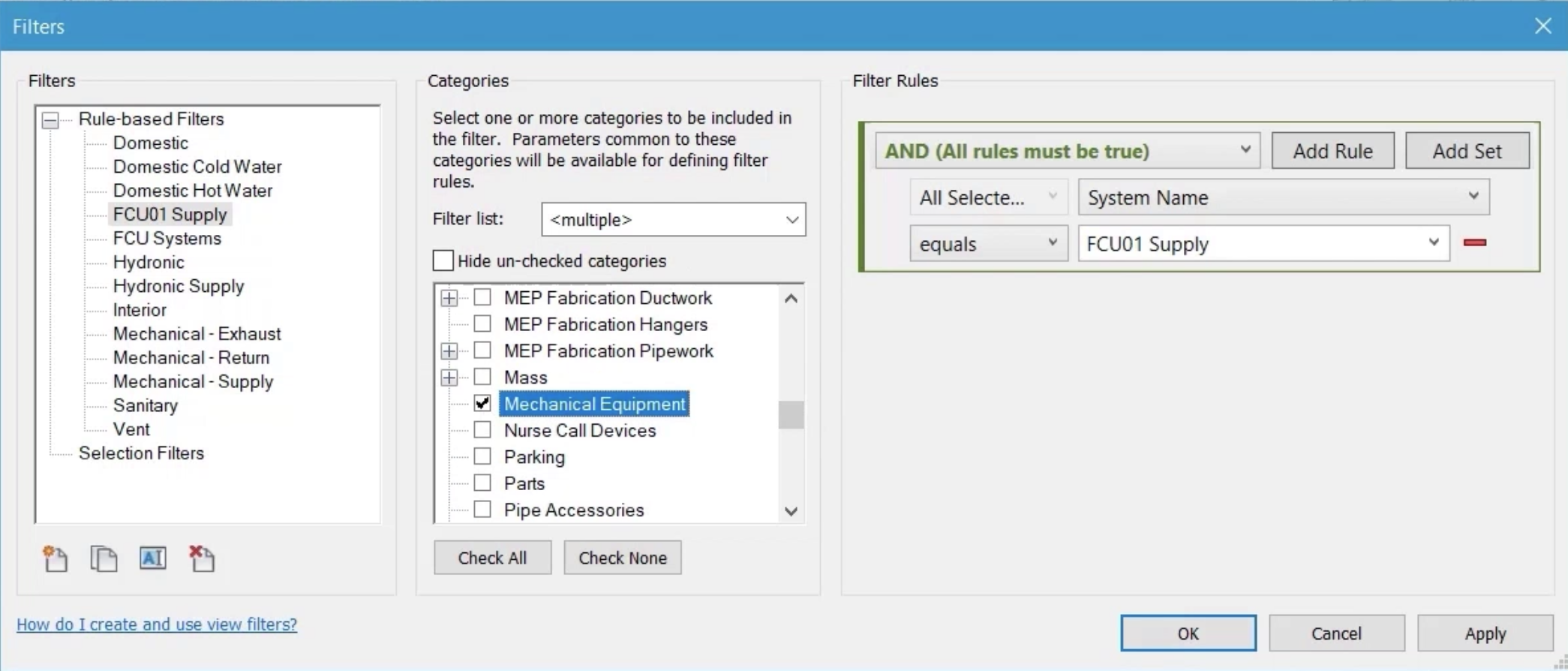Select the Domestic Hot Water filter
Image resolution: width=1568 pixels, height=671 pixels.
pyautogui.click(x=193, y=191)
